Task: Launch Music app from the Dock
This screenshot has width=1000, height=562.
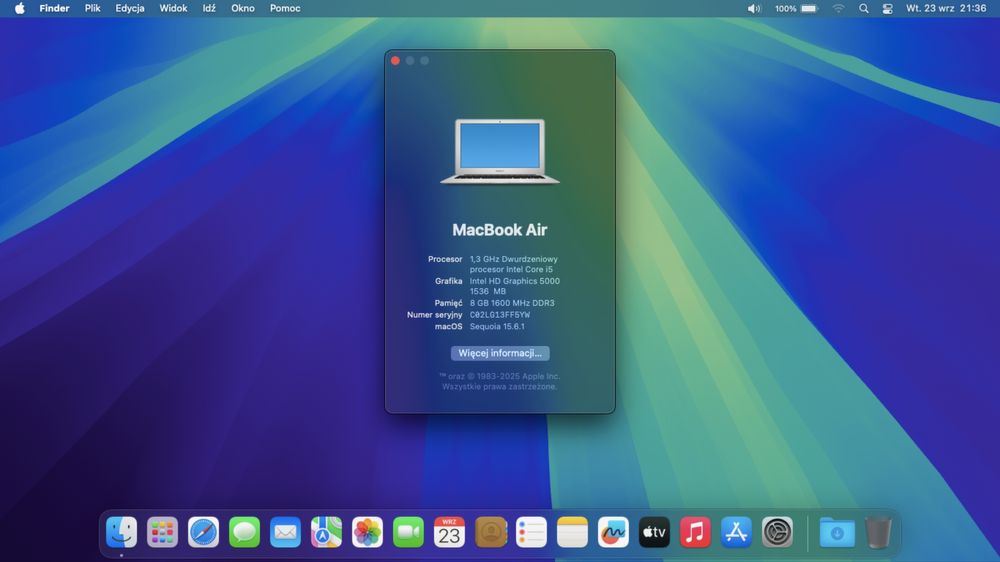Action: (x=695, y=532)
